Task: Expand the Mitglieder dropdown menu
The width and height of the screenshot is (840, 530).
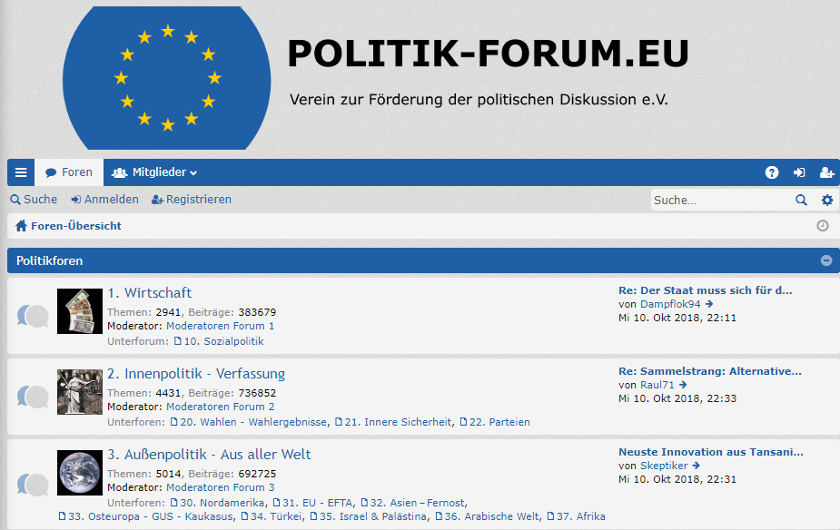Action: [154, 173]
